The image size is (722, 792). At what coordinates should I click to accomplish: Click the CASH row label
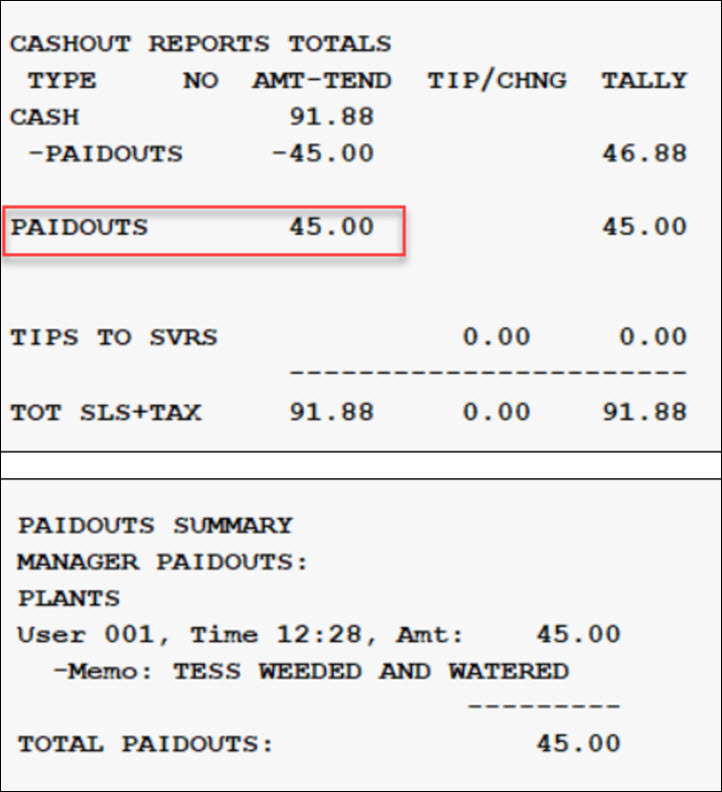44,117
